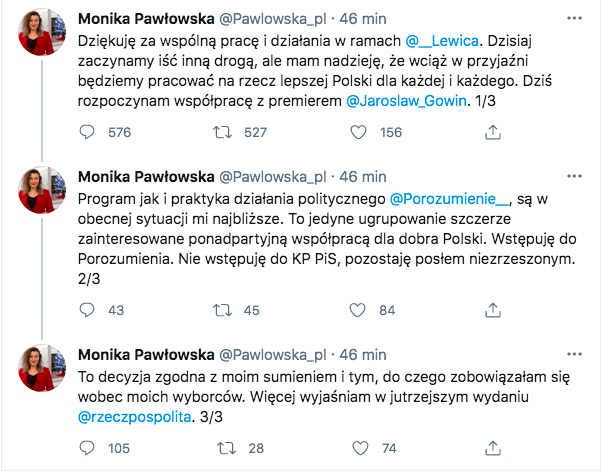Retweet the first tweet about Lewica
The width and height of the screenshot is (601, 473).
(x=224, y=132)
